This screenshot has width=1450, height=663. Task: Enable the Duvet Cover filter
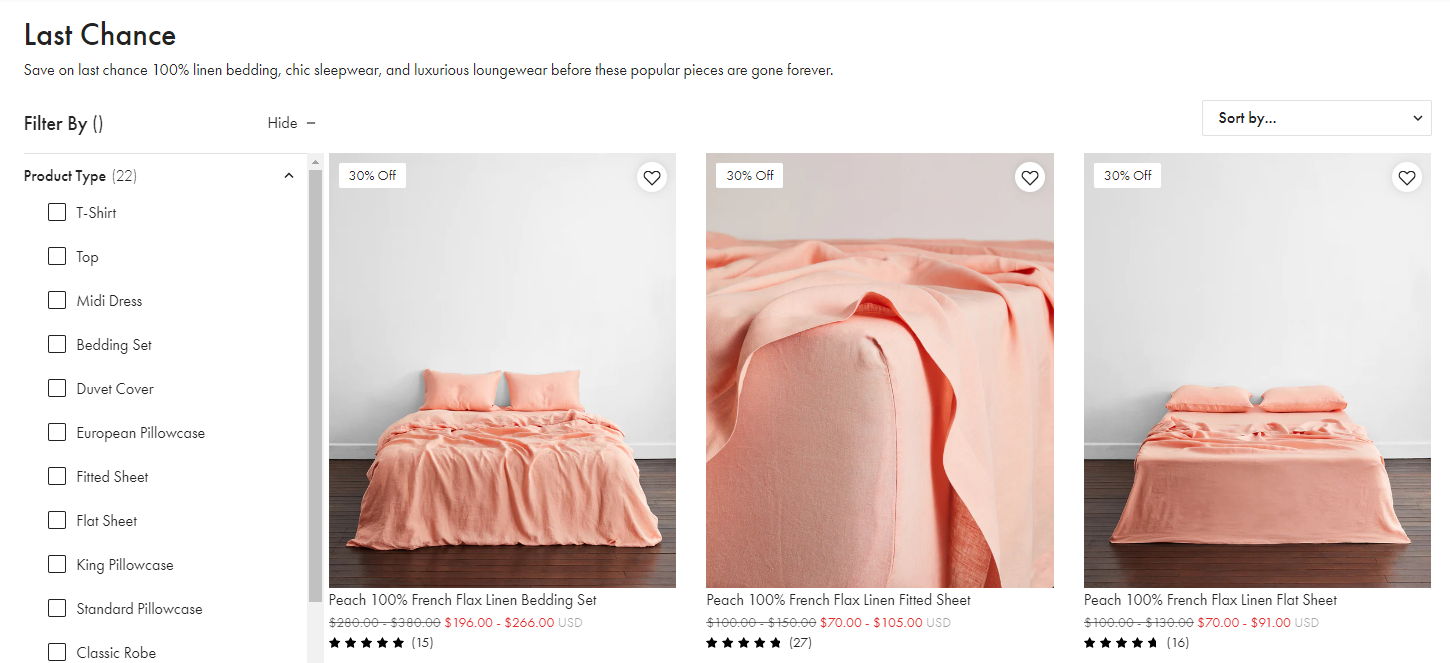point(57,388)
